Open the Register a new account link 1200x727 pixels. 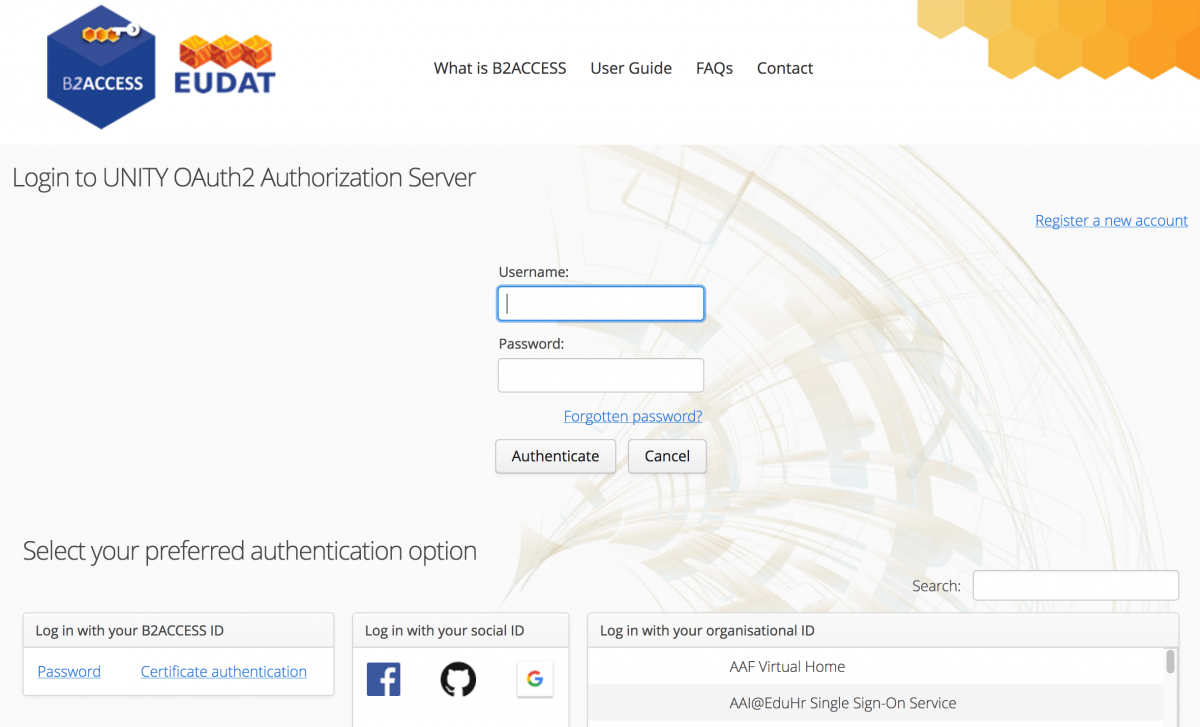[x=1111, y=220]
